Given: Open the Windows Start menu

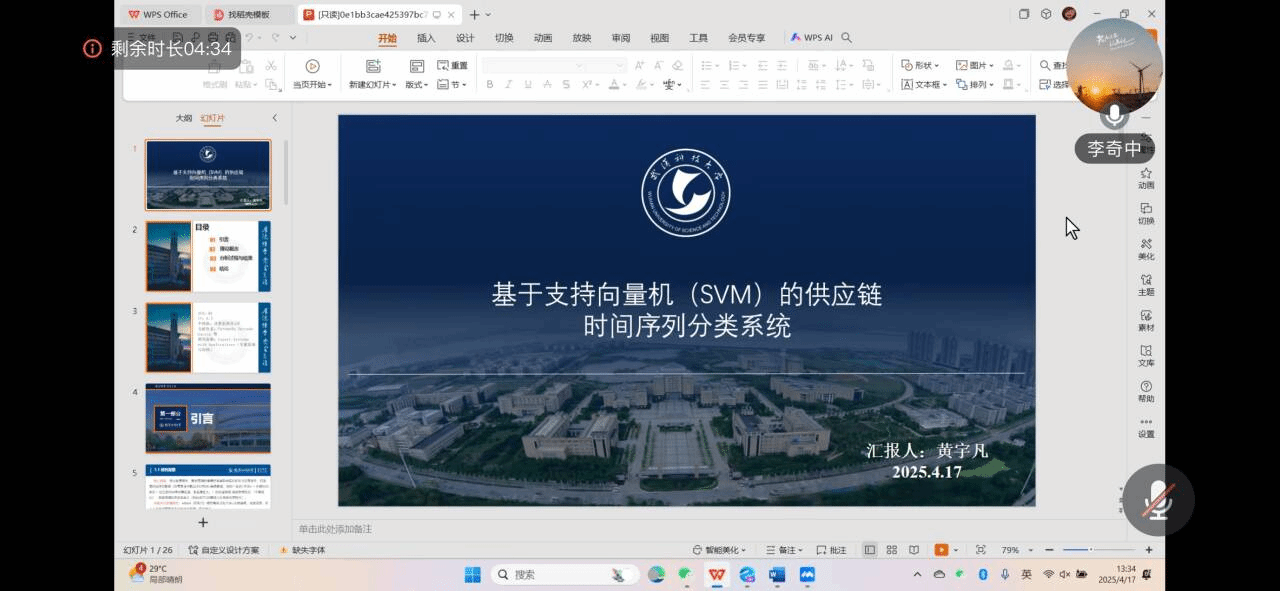Looking at the screenshot, I should point(473,575).
